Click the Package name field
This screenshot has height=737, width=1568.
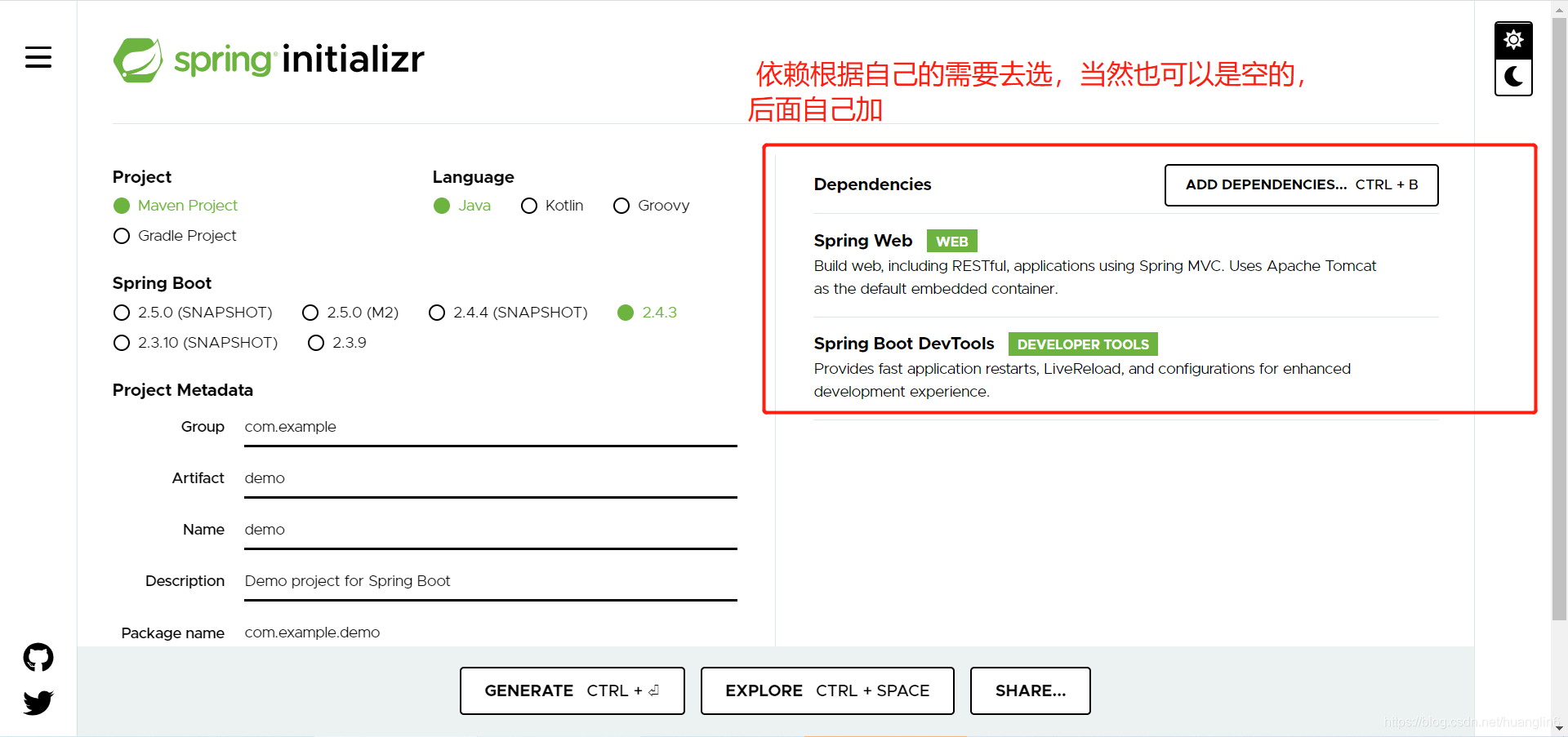point(491,633)
